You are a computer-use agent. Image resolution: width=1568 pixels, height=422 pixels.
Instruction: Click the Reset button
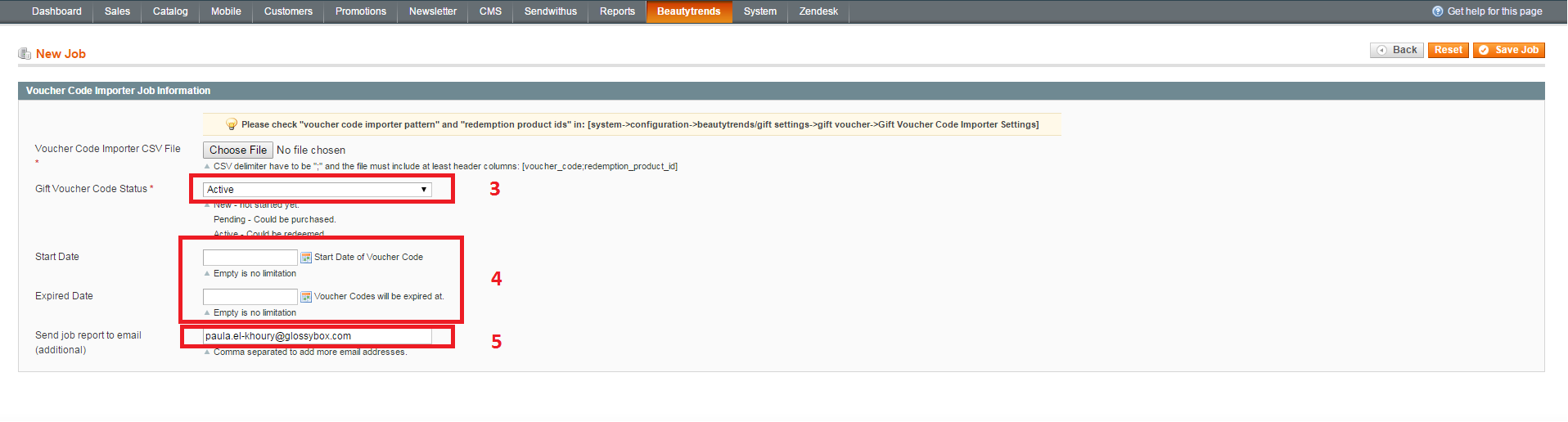(x=1449, y=50)
